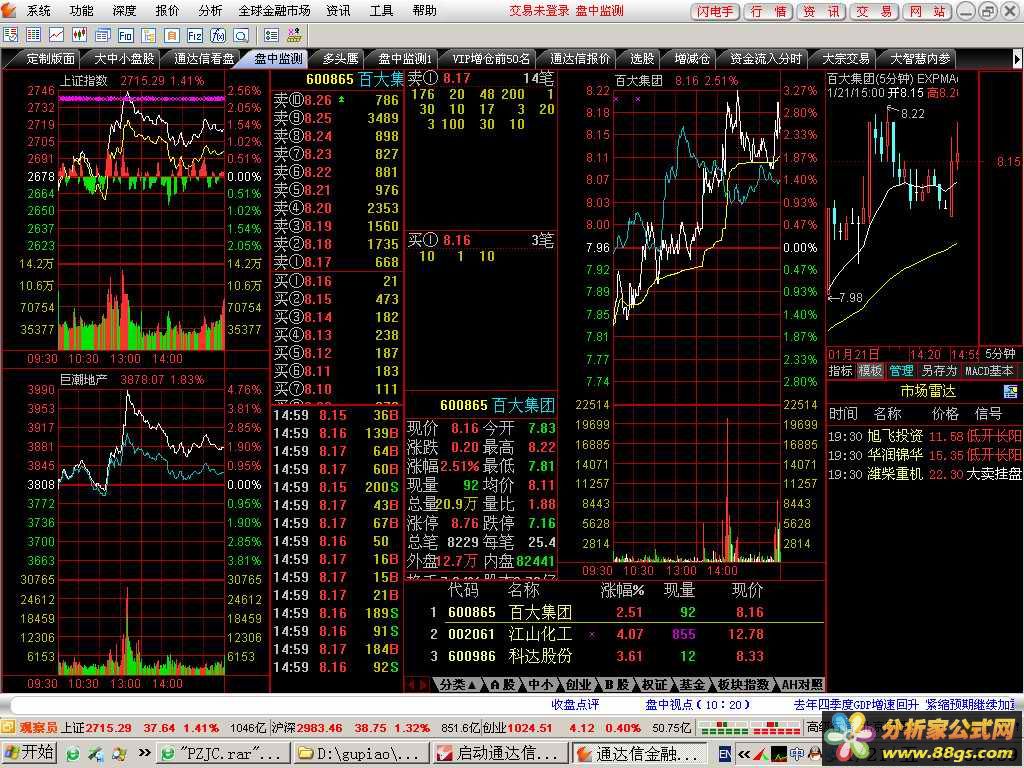Viewport: 1024px width, 768px height.
Task: Click the F10 company info icon
Action: coord(125,35)
